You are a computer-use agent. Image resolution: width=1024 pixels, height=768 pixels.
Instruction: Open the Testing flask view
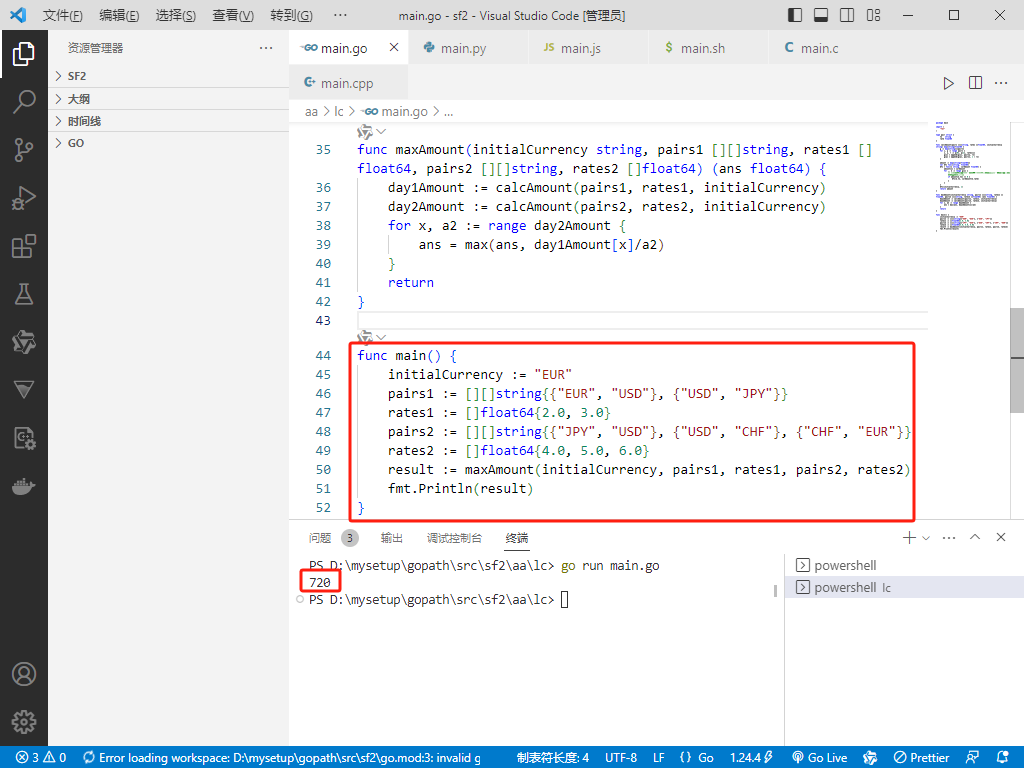(x=24, y=294)
